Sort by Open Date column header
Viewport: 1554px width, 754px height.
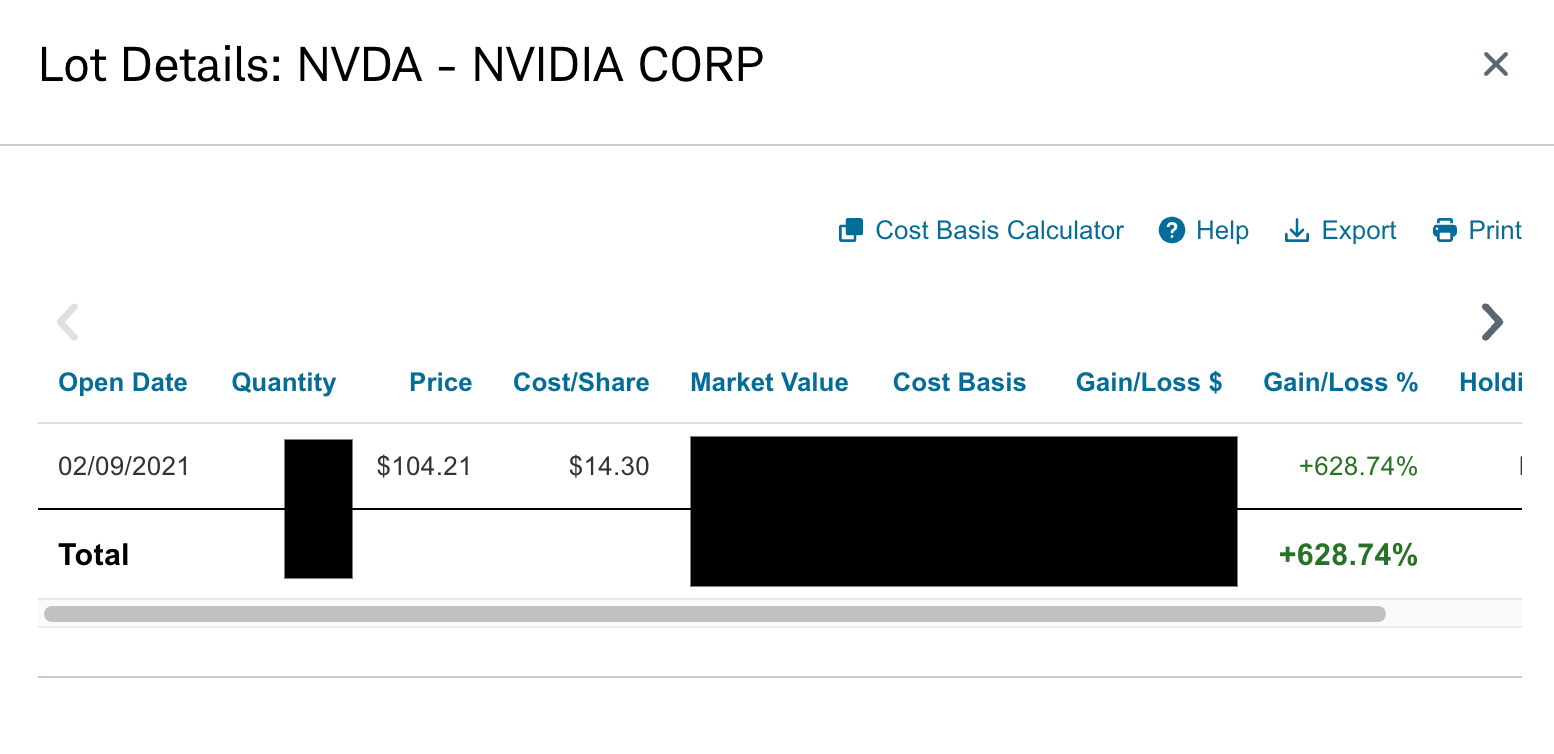click(123, 383)
